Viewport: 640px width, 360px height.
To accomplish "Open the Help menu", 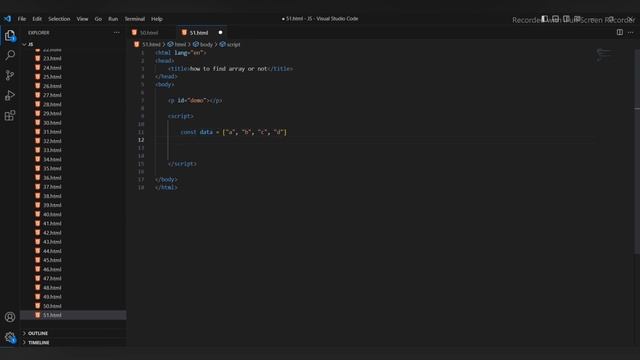I will [x=157, y=19].
